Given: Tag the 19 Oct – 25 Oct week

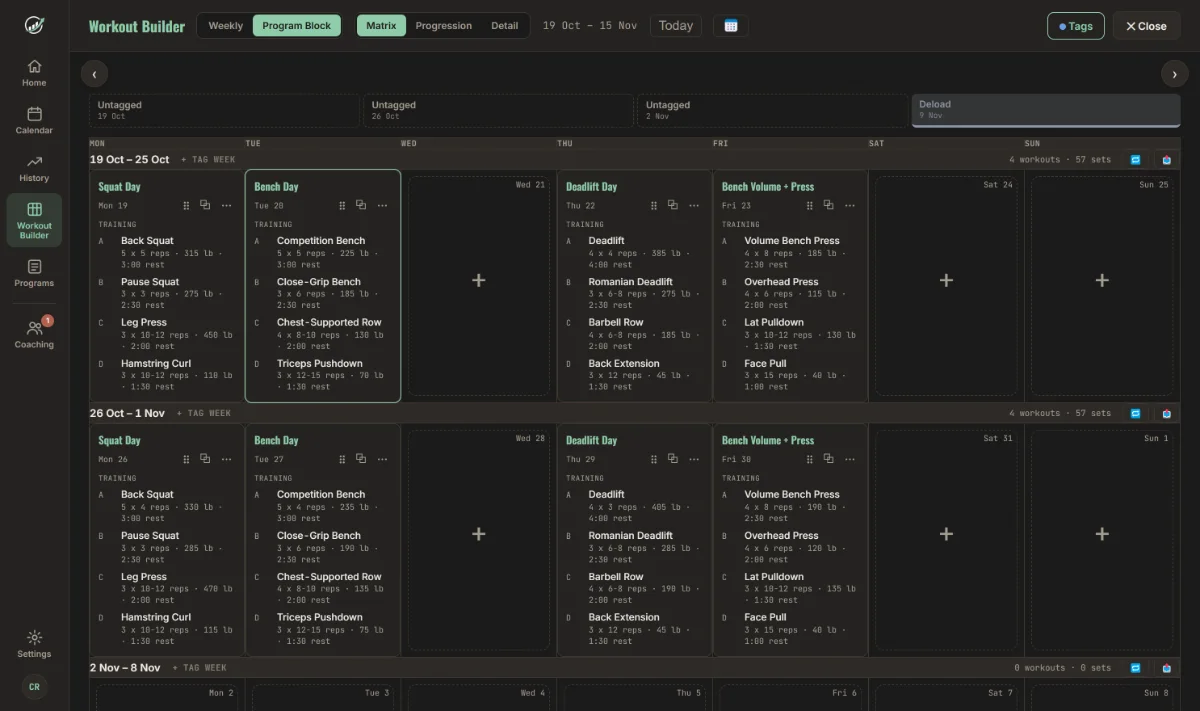Looking at the screenshot, I should tap(208, 160).
